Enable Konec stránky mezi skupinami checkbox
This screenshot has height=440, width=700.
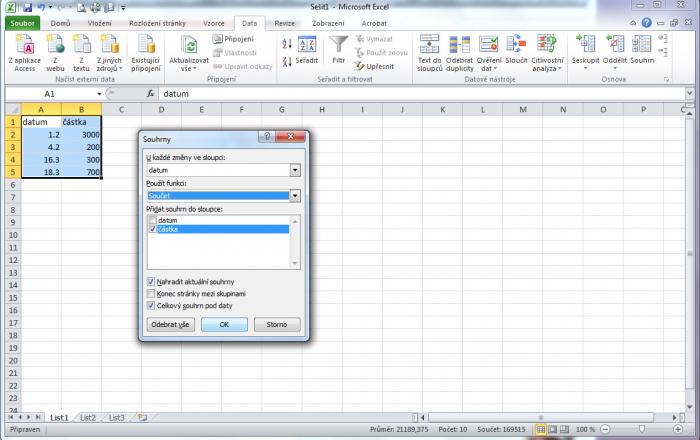[x=152, y=294]
